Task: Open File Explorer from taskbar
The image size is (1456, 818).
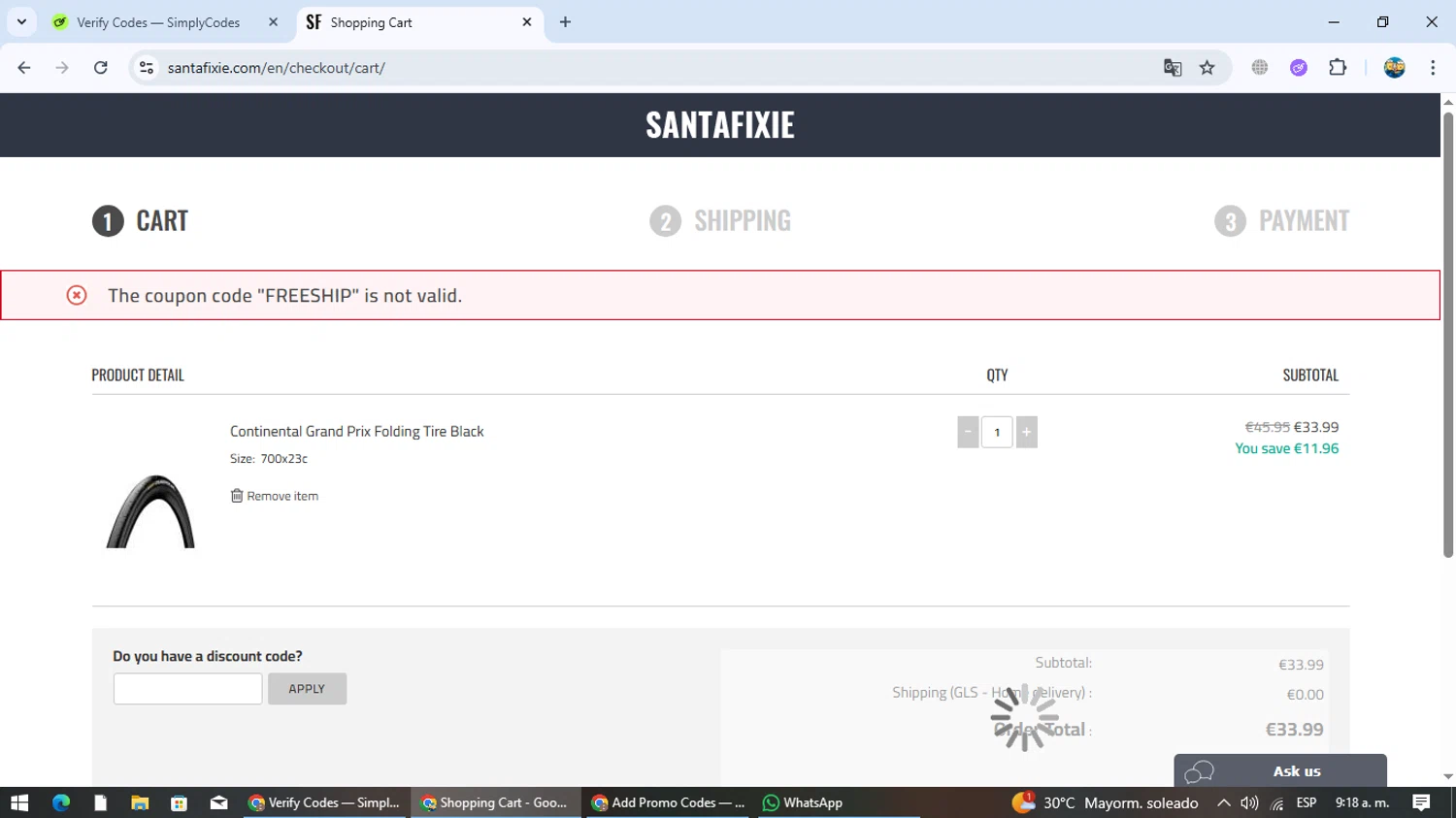Action: coord(140,802)
